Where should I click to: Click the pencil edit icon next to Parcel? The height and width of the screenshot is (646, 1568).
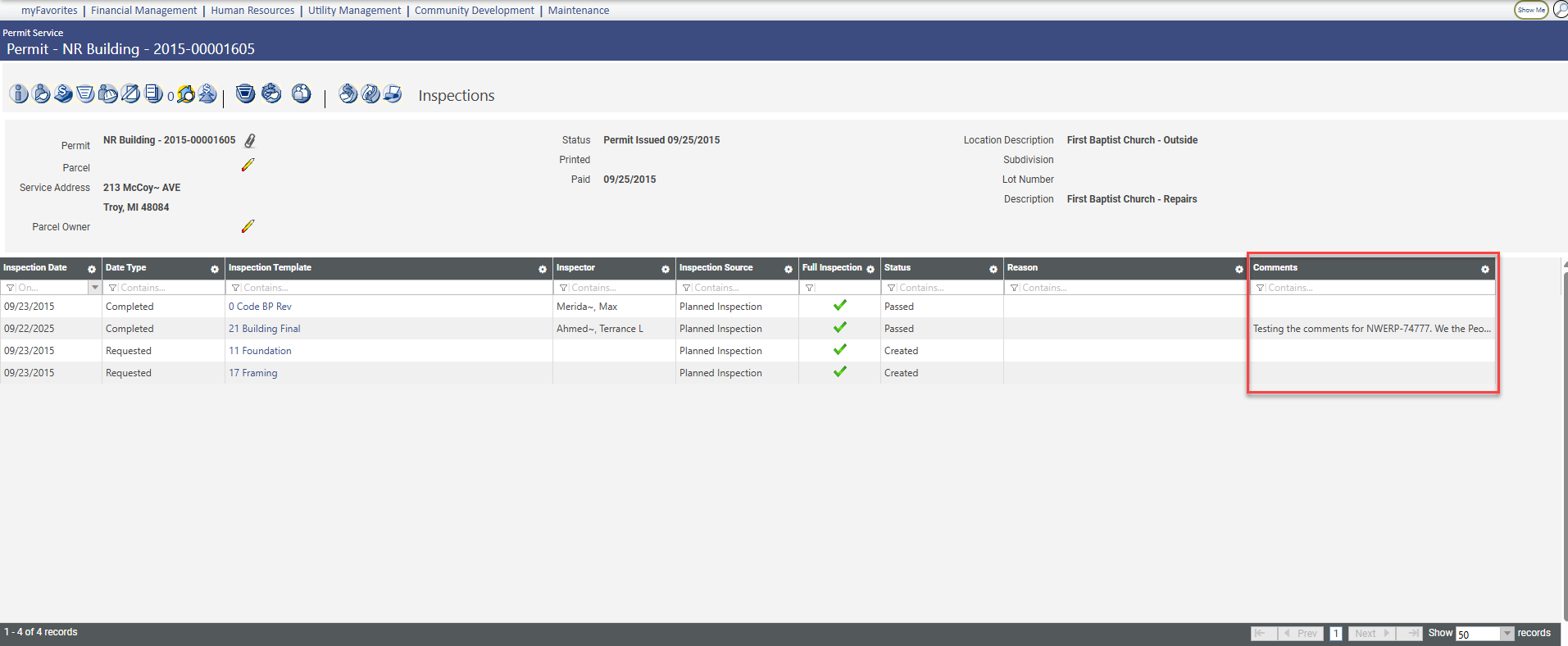[248, 166]
